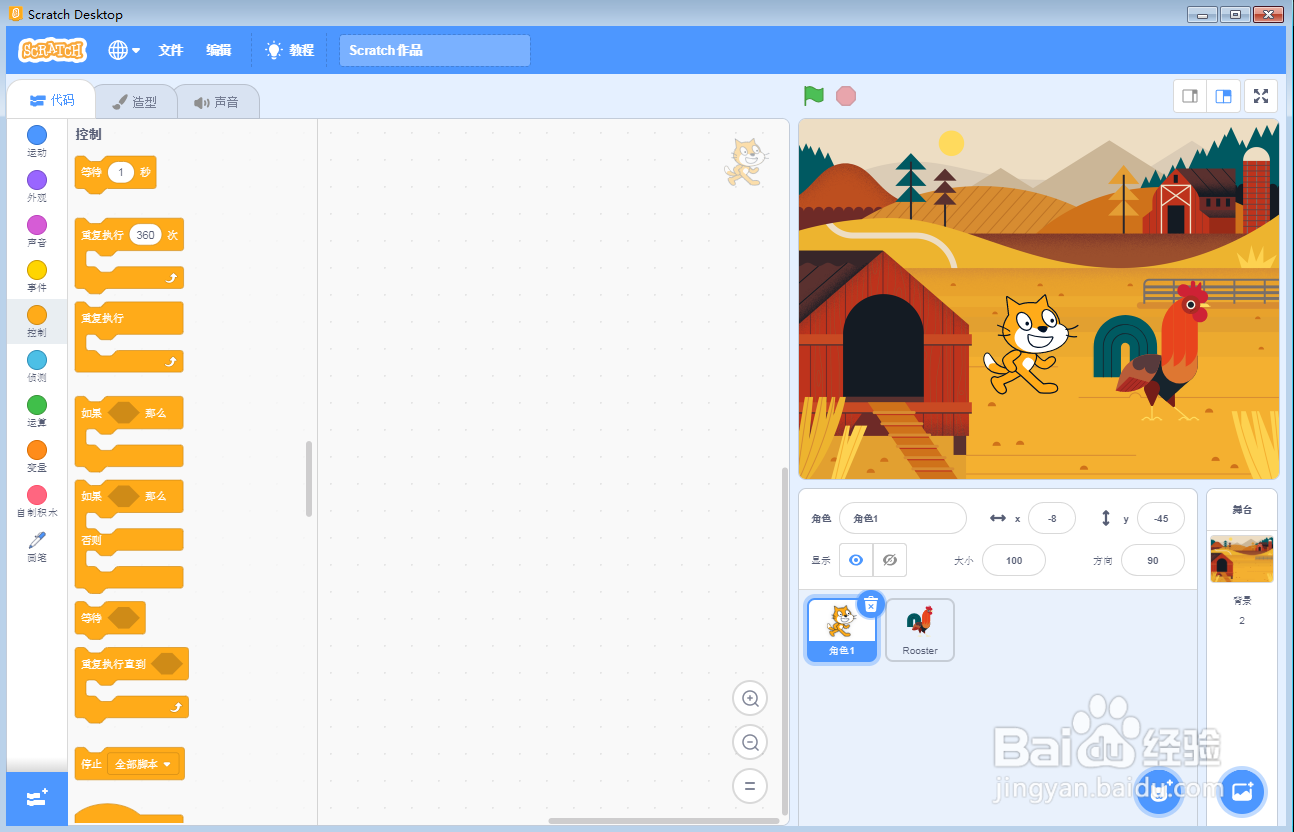Click the add extension button
1294x832 pixels.
[37, 798]
